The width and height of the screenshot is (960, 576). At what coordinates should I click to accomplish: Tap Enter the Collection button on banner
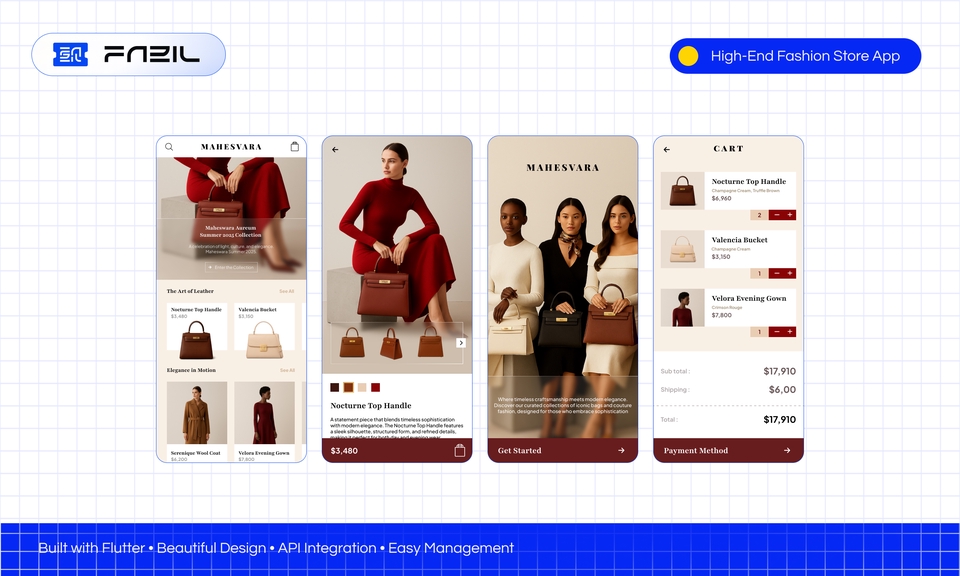pyautogui.click(x=231, y=268)
